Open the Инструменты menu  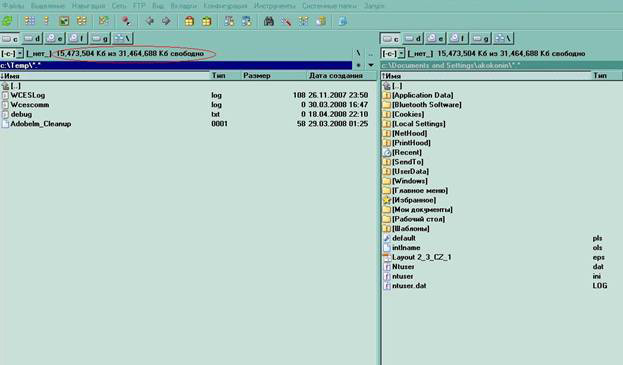tap(275, 6)
